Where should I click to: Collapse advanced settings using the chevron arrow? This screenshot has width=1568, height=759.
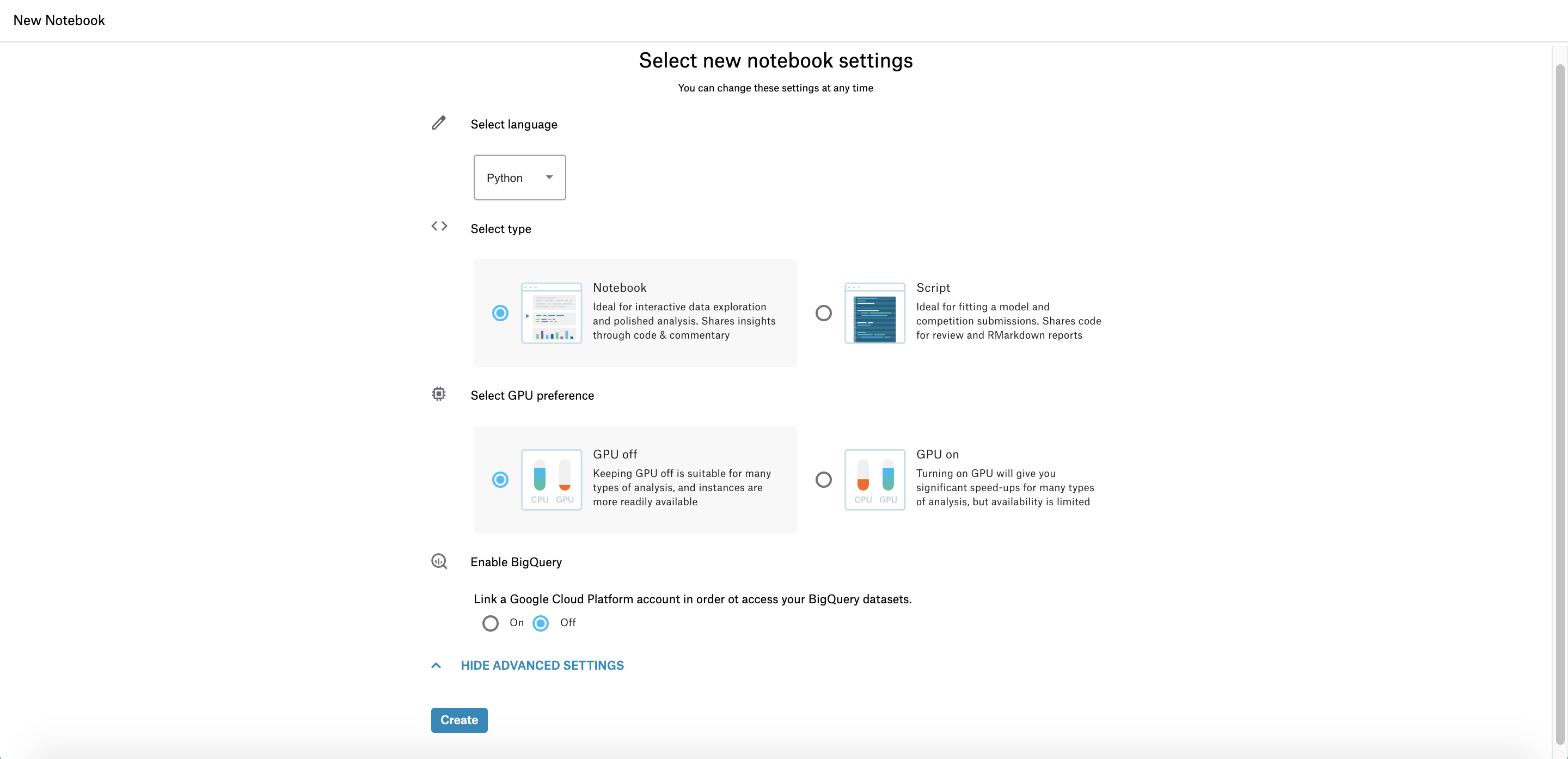pos(436,665)
